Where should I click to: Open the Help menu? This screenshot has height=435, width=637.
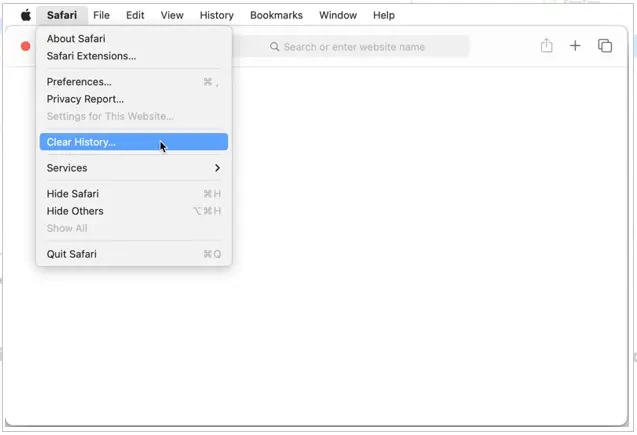point(384,15)
